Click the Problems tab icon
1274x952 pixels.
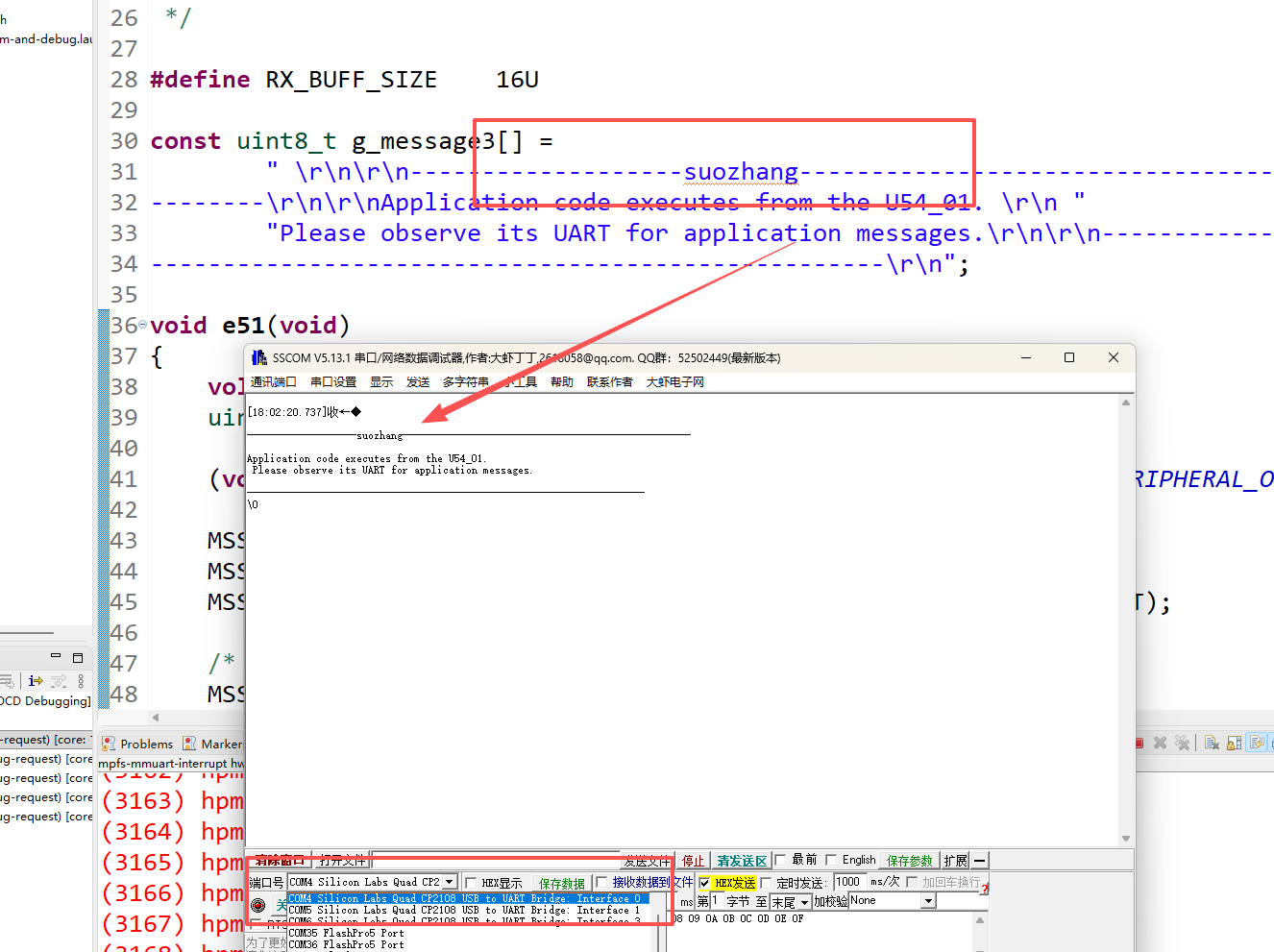click(x=109, y=744)
